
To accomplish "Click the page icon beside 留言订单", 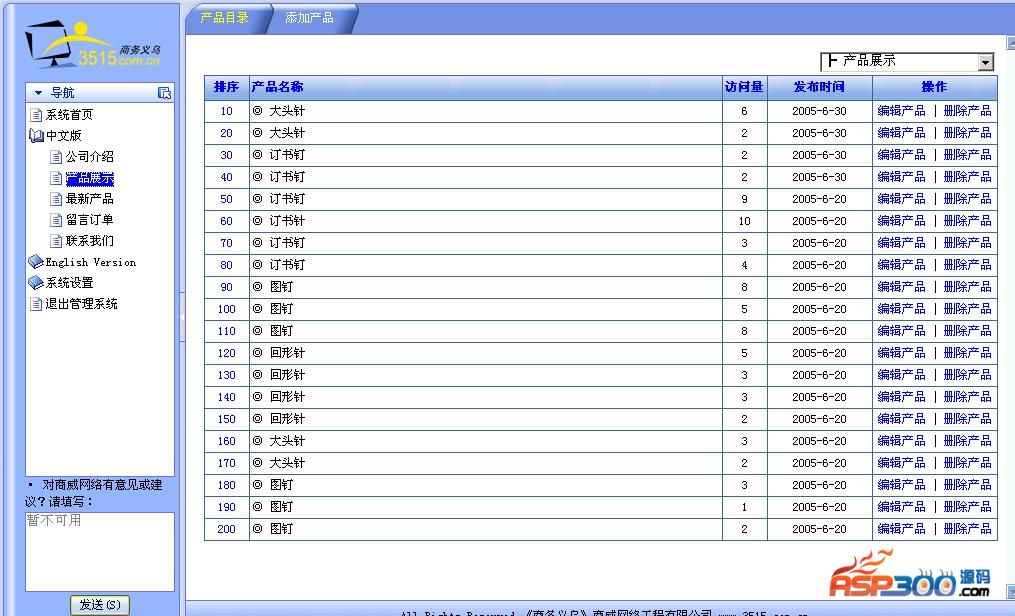I will click(56, 220).
